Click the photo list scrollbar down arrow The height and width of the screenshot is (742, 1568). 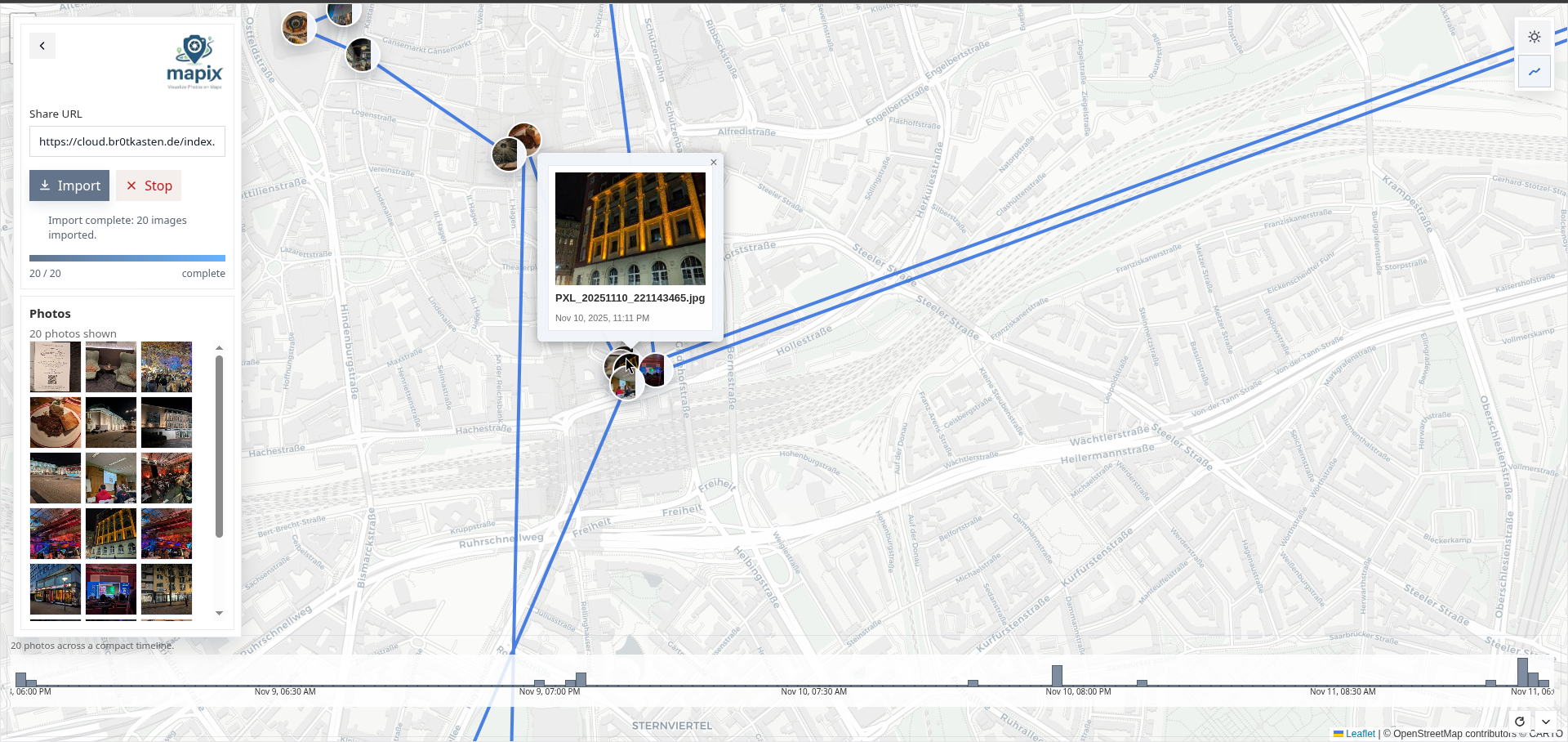219,613
